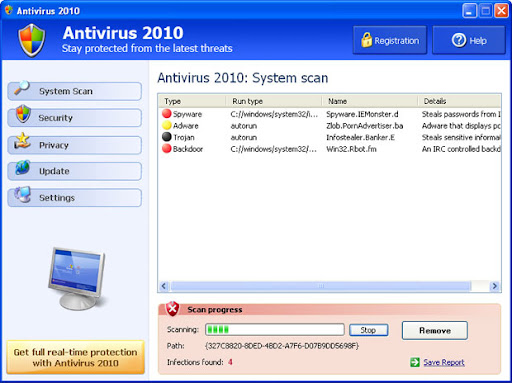512x383 pixels.
Task: Click the red shield Scan progress icon
Action: [x=172, y=309]
